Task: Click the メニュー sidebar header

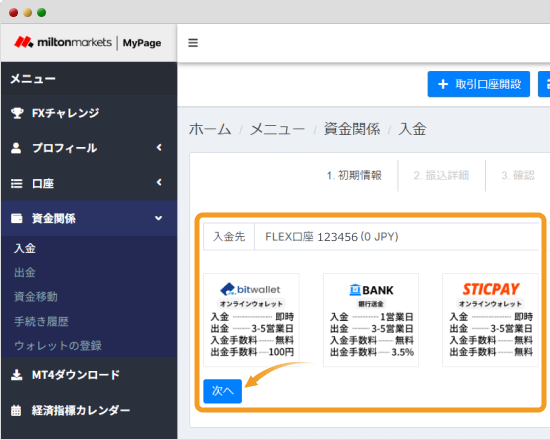Action: click(33, 79)
